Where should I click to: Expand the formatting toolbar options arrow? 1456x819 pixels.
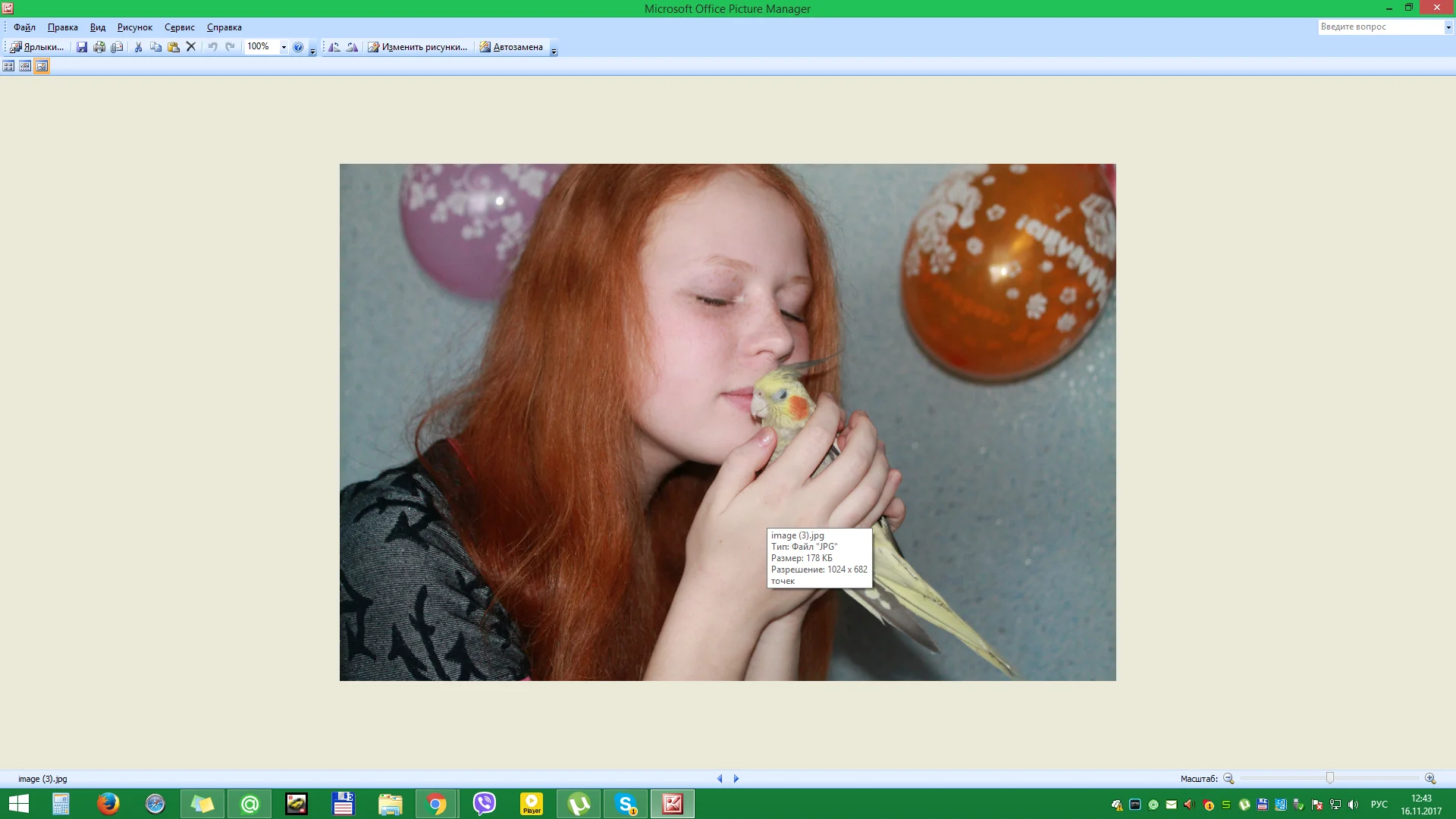tap(554, 51)
